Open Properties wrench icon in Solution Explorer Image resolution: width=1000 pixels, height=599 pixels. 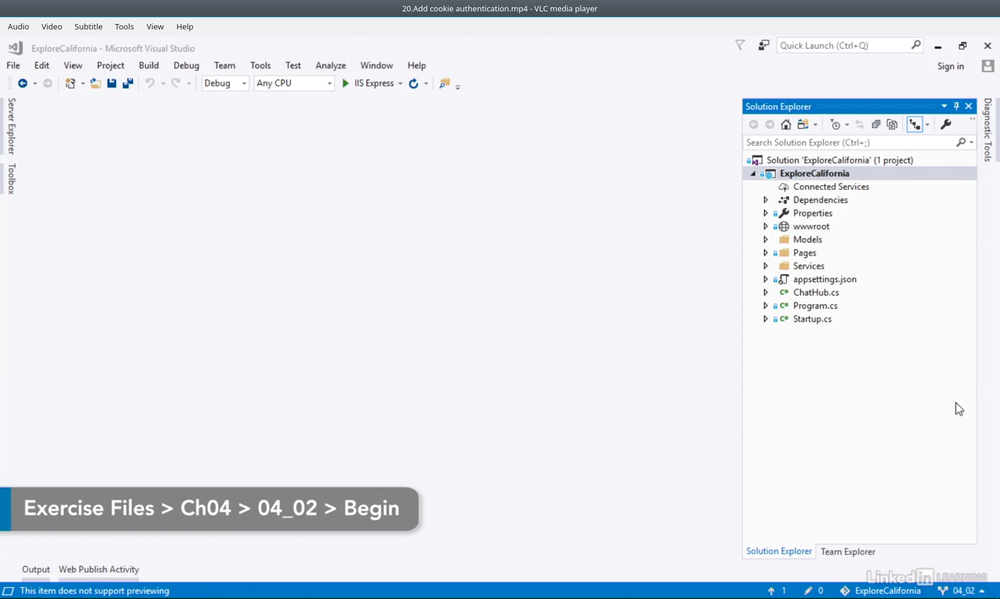946,124
